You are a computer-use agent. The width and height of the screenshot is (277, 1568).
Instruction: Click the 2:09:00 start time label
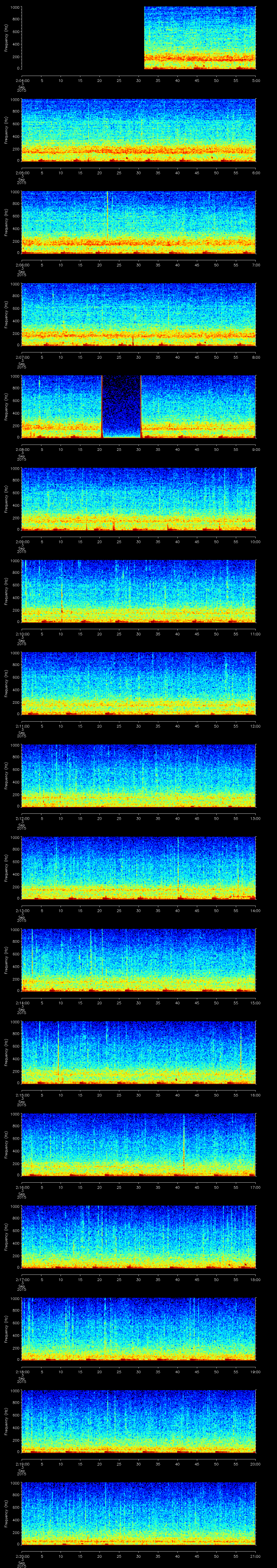click(x=22, y=542)
